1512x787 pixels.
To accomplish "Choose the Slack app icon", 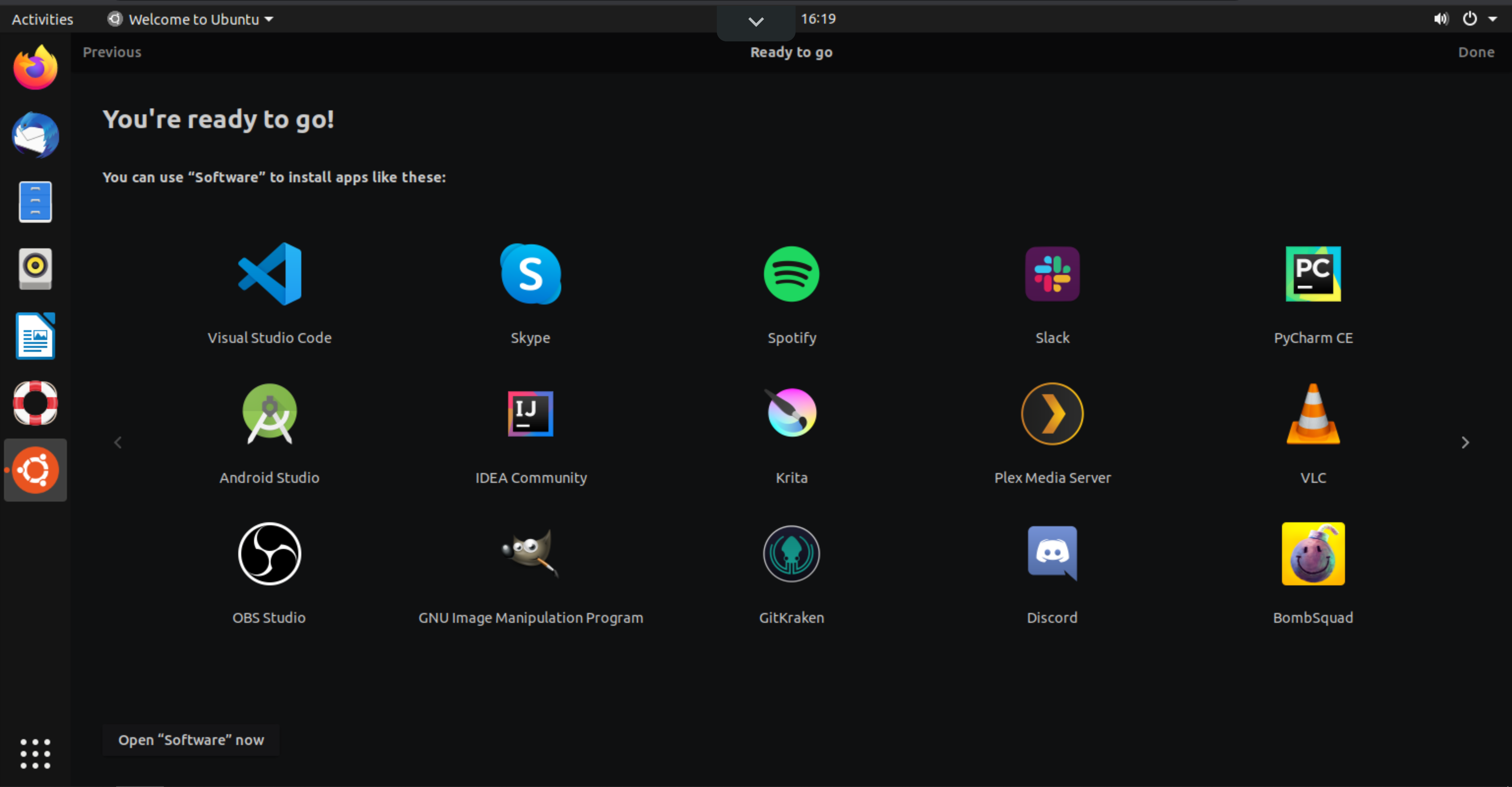I will tap(1052, 273).
